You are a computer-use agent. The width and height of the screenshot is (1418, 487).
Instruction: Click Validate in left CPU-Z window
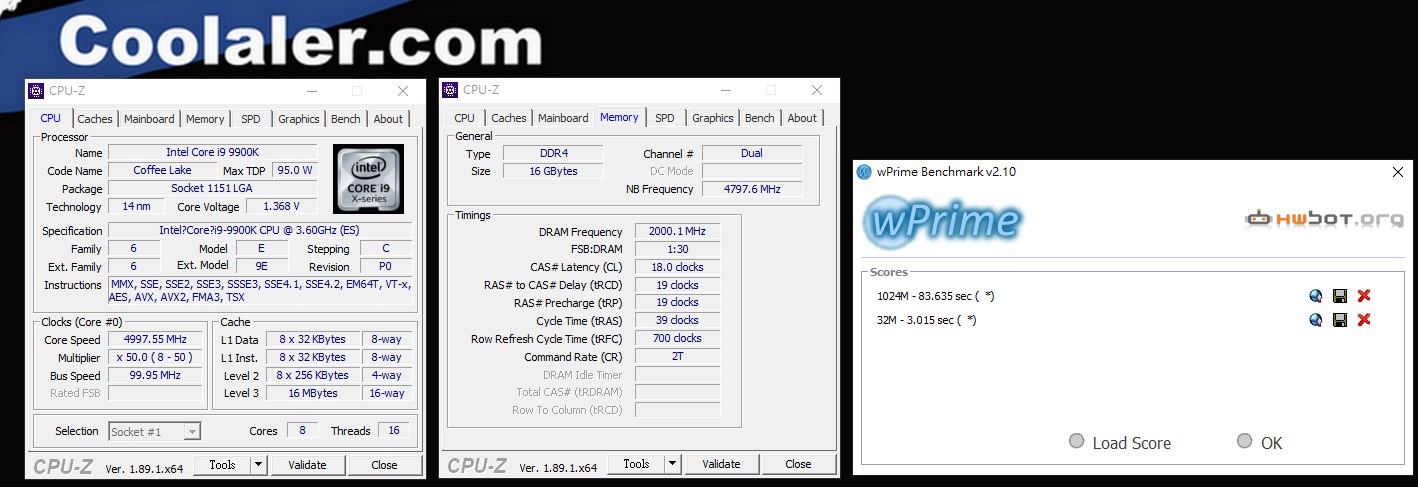(x=307, y=465)
